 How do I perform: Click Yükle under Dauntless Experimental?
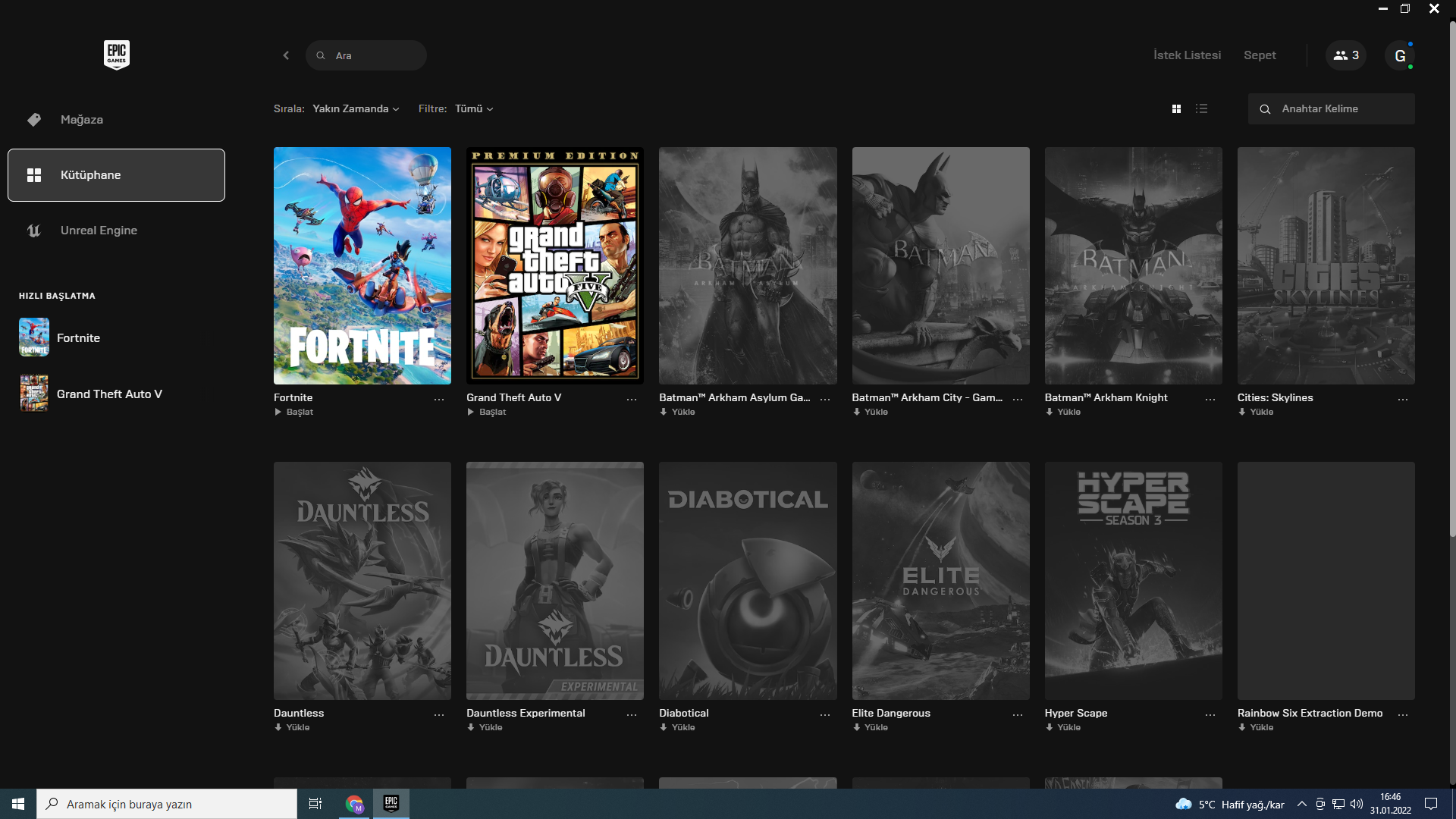coord(485,727)
